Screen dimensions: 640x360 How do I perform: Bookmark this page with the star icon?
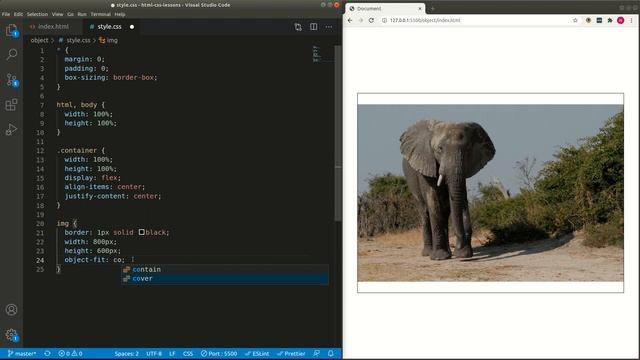[575, 20]
